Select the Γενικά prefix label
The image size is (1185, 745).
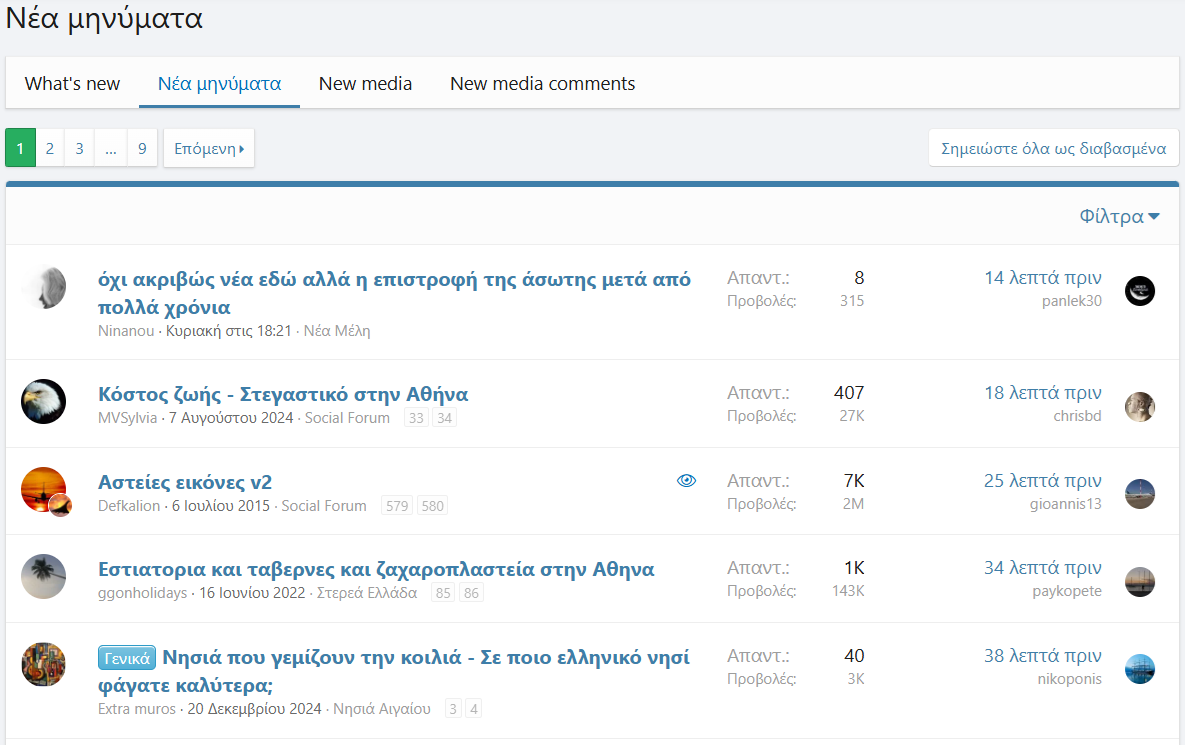coord(127,658)
